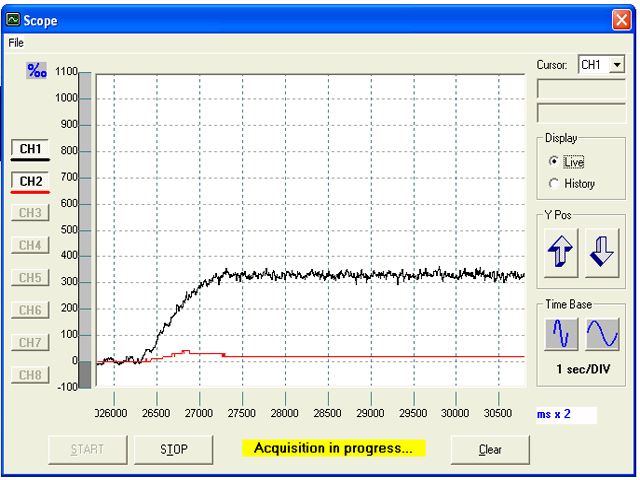The height and width of the screenshot is (480, 640).
Task: Select the Live display radio button
Action: pyautogui.click(x=555, y=161)
